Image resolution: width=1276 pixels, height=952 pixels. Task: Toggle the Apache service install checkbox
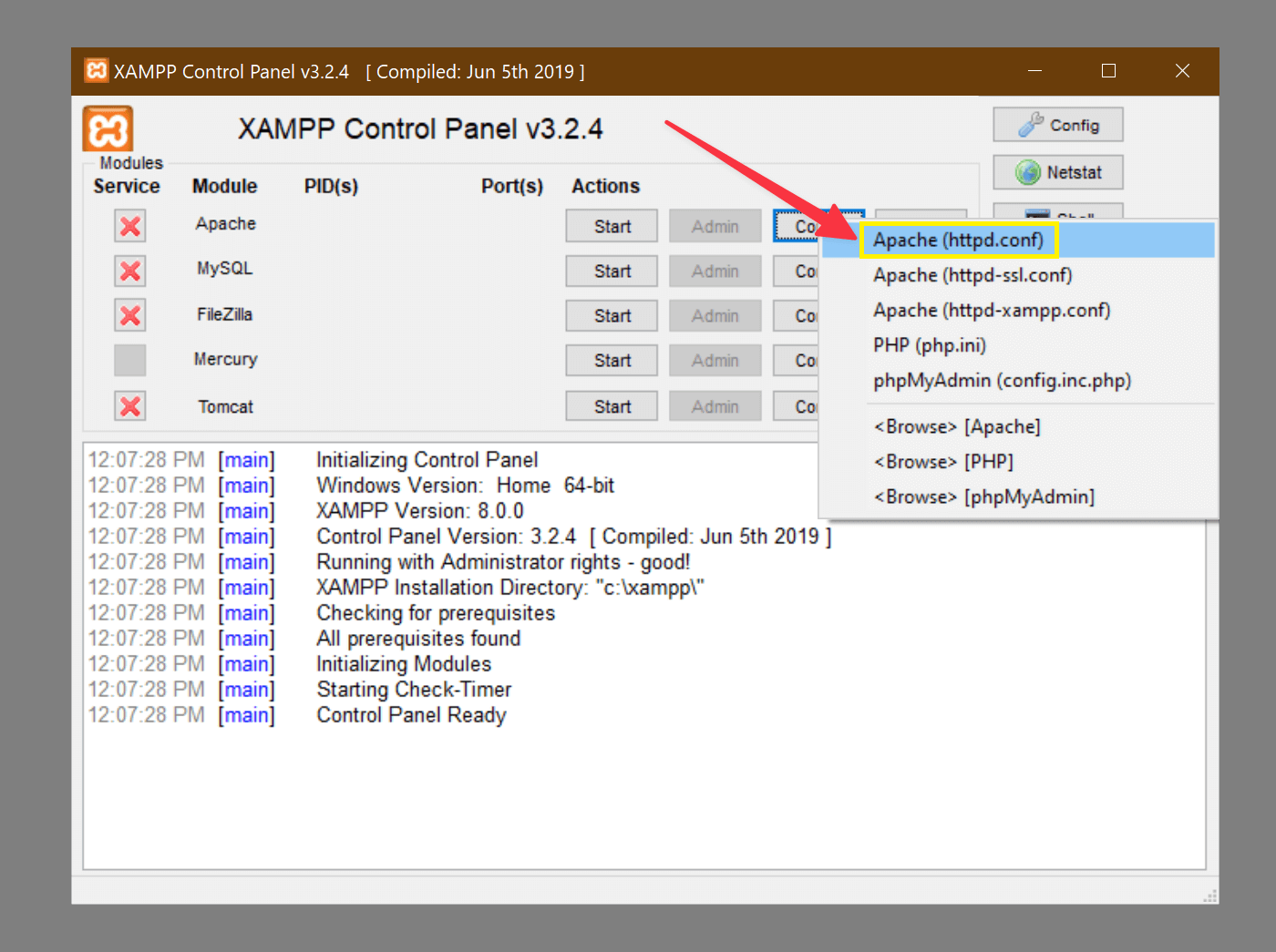tap(130, 226)
